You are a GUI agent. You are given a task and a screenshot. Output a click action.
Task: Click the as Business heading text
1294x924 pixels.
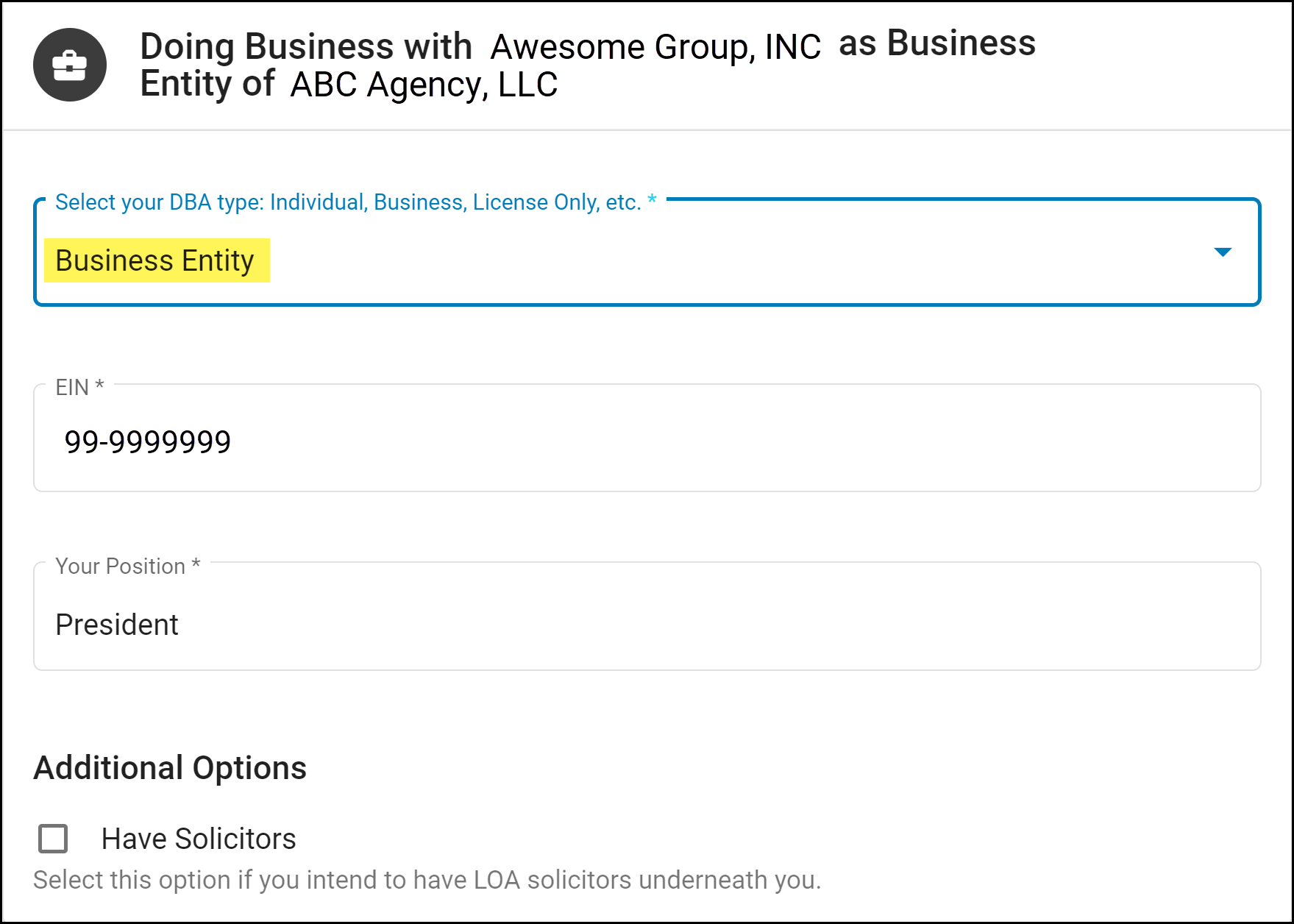click(937, 43)
